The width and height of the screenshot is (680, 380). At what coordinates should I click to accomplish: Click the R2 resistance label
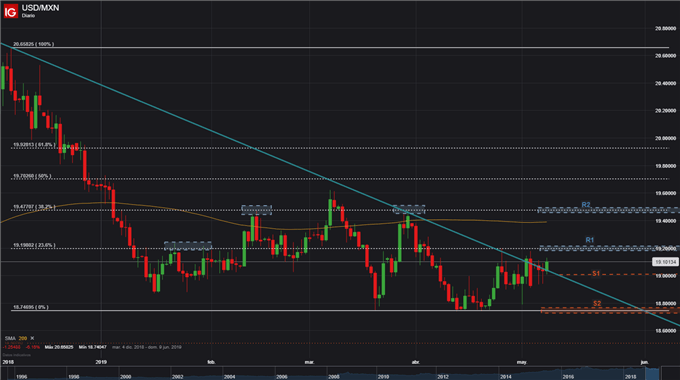(586, 204)
